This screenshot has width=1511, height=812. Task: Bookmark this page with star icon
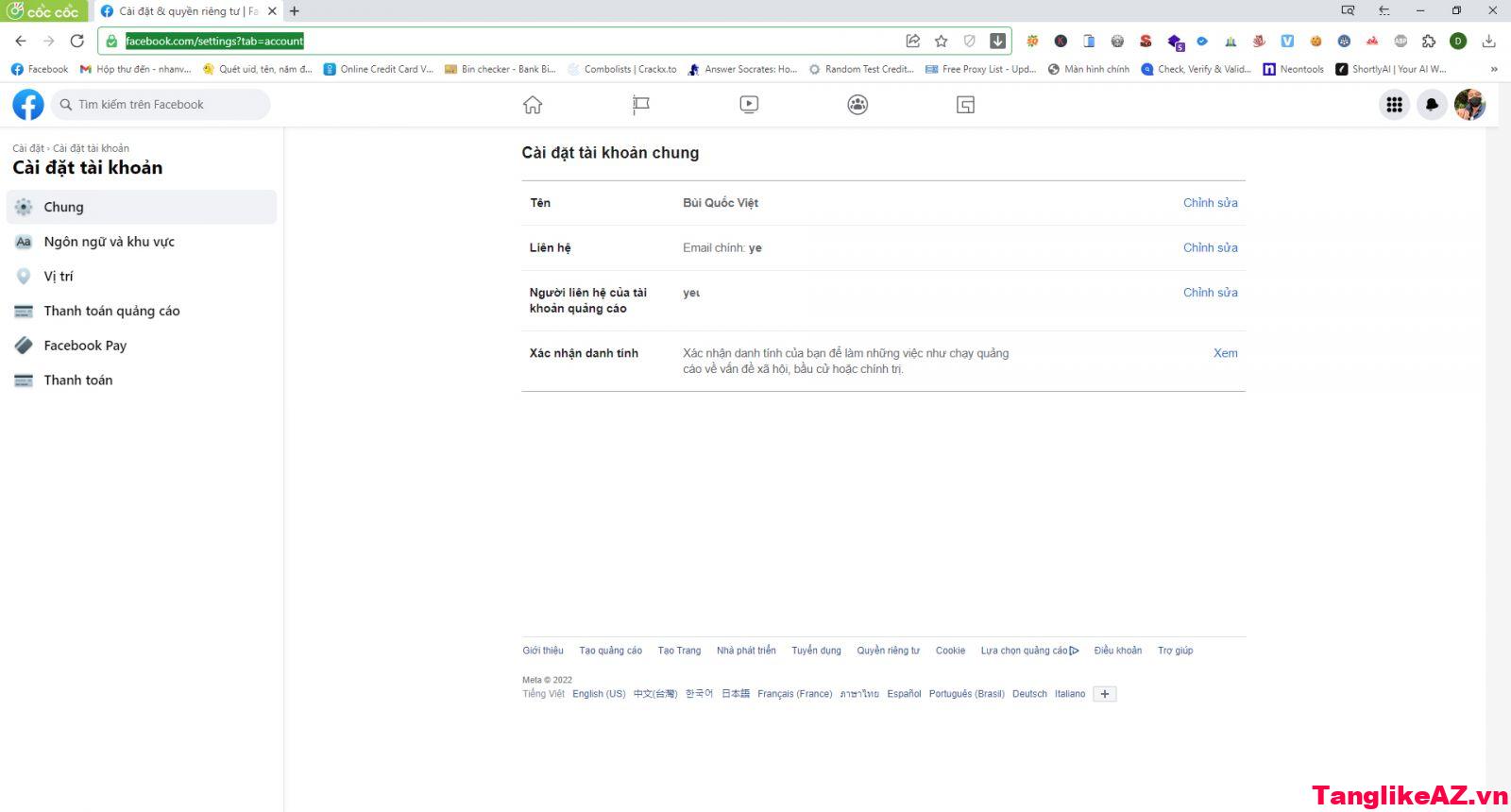click(941, 41)
